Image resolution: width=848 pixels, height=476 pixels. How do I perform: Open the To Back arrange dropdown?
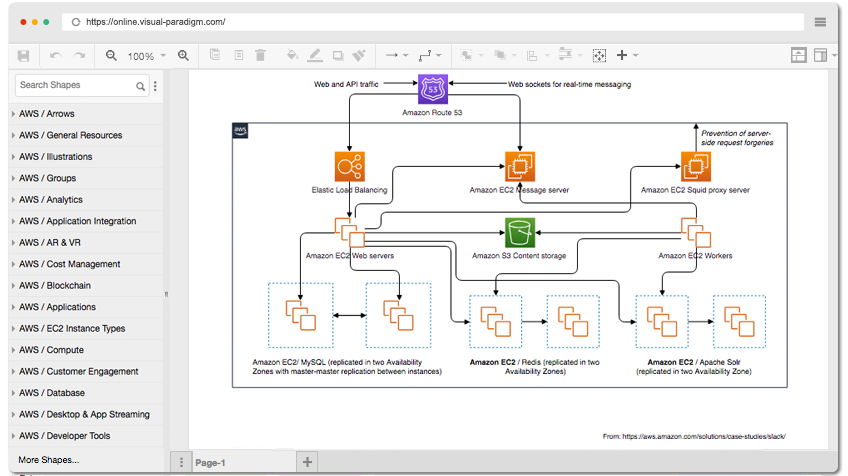click(x=505, y=55)
